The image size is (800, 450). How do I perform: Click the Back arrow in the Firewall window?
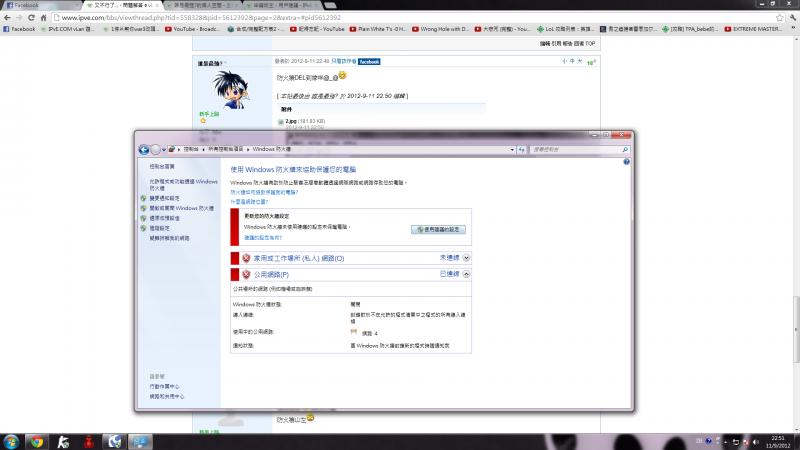(144, 149)
